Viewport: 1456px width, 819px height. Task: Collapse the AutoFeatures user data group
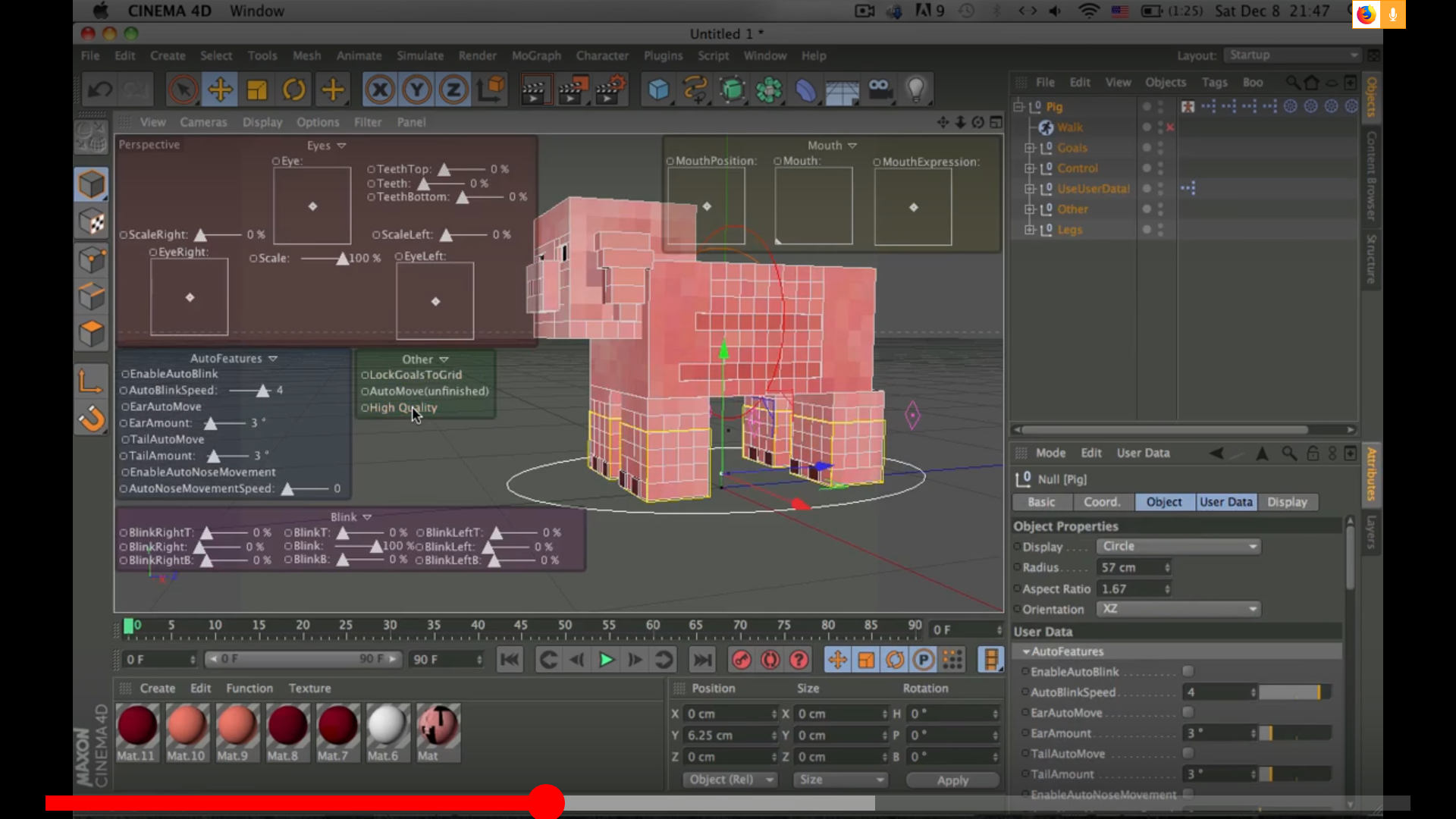tap(1026, 651)
